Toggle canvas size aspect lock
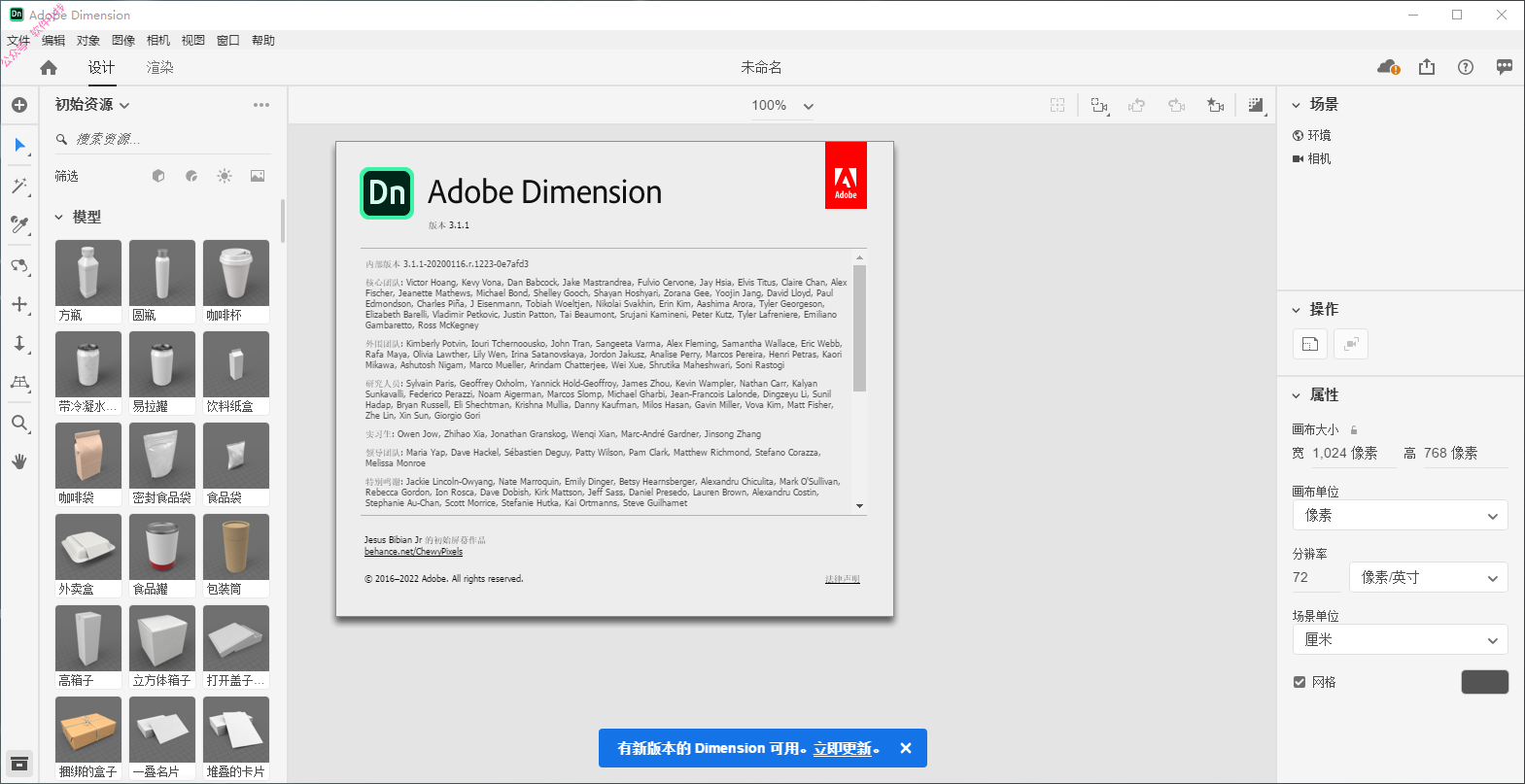1525x784 pixels. (1354, 429)
